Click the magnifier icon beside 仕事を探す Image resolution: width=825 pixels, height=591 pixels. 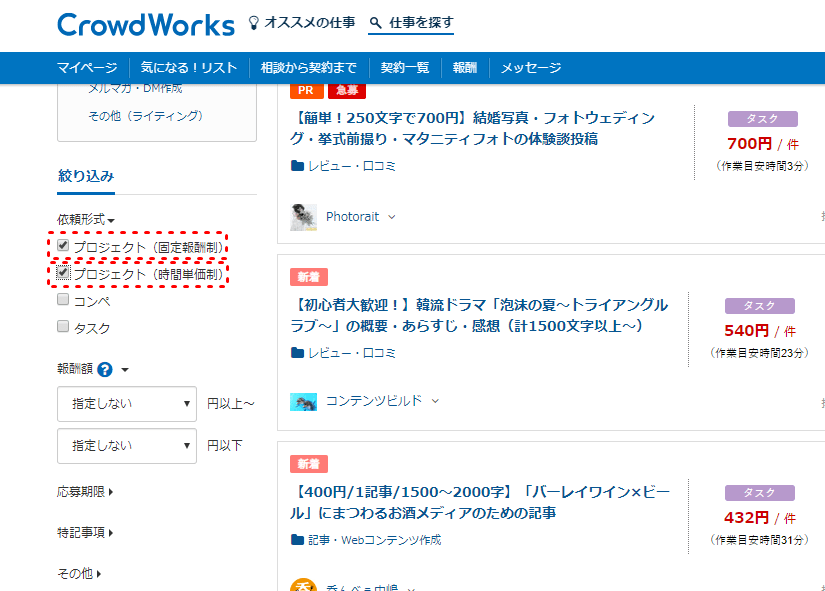(376, 22)
